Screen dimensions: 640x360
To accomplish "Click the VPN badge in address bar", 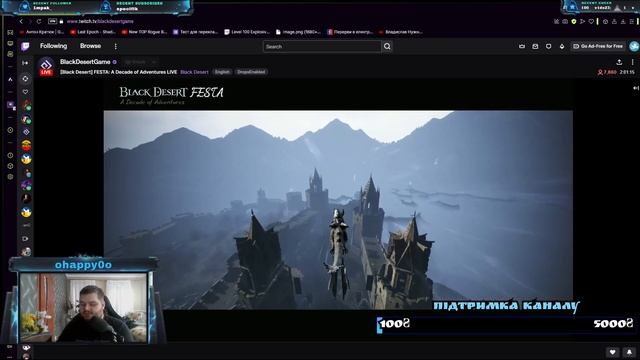I will pos(52,21).
